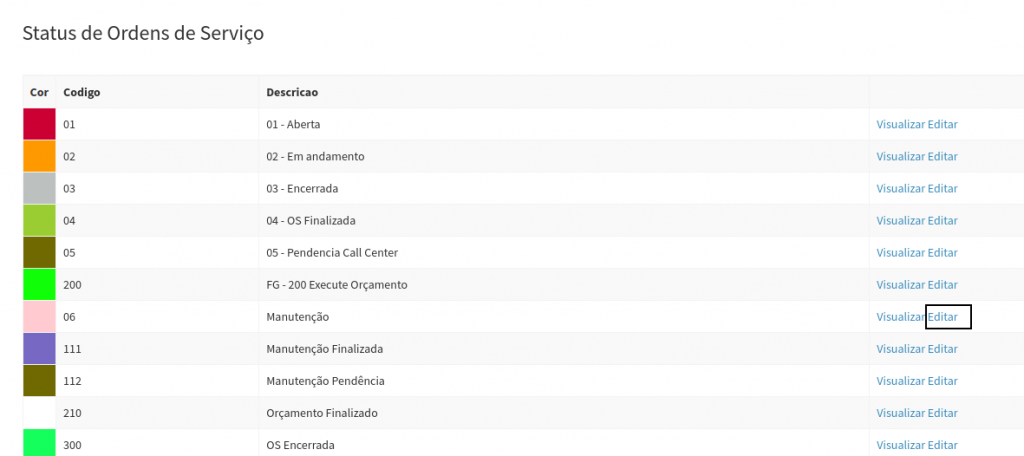Select the purple swatch for code 111
This screenshot has height=456, width=1024.
(x=40, y=349)
